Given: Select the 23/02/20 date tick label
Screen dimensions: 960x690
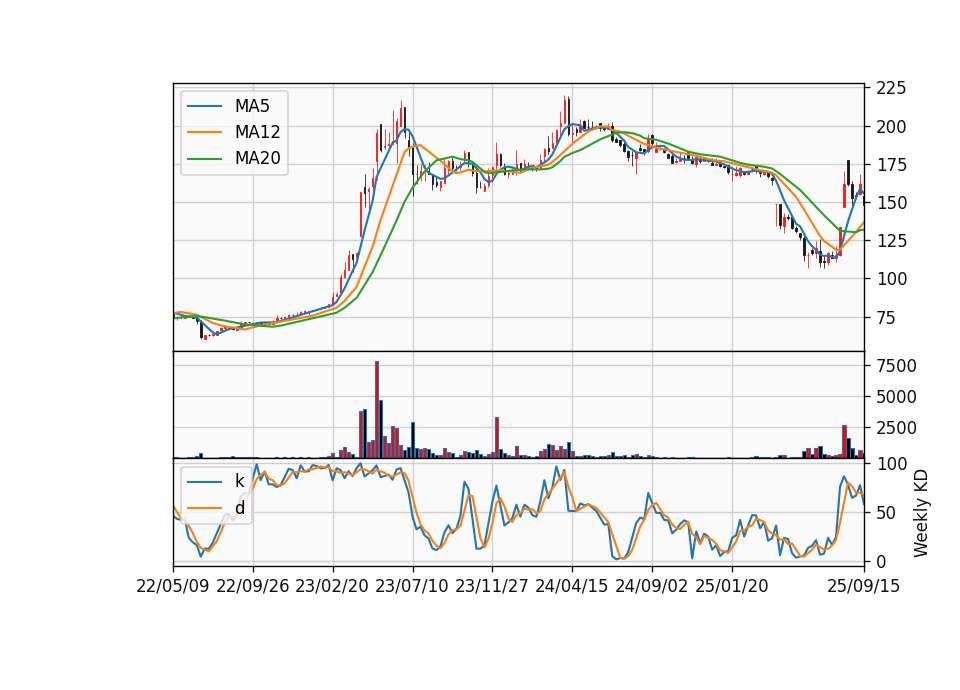Looking at the screenshot, I should click(x=332, y=586).
